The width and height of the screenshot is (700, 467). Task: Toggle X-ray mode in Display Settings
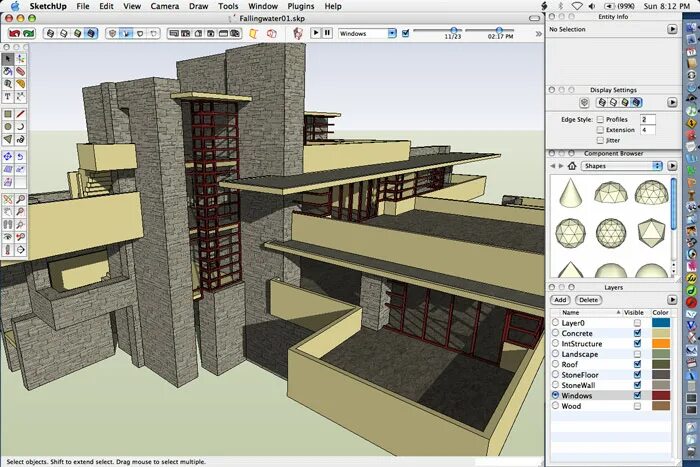point(584,103)
